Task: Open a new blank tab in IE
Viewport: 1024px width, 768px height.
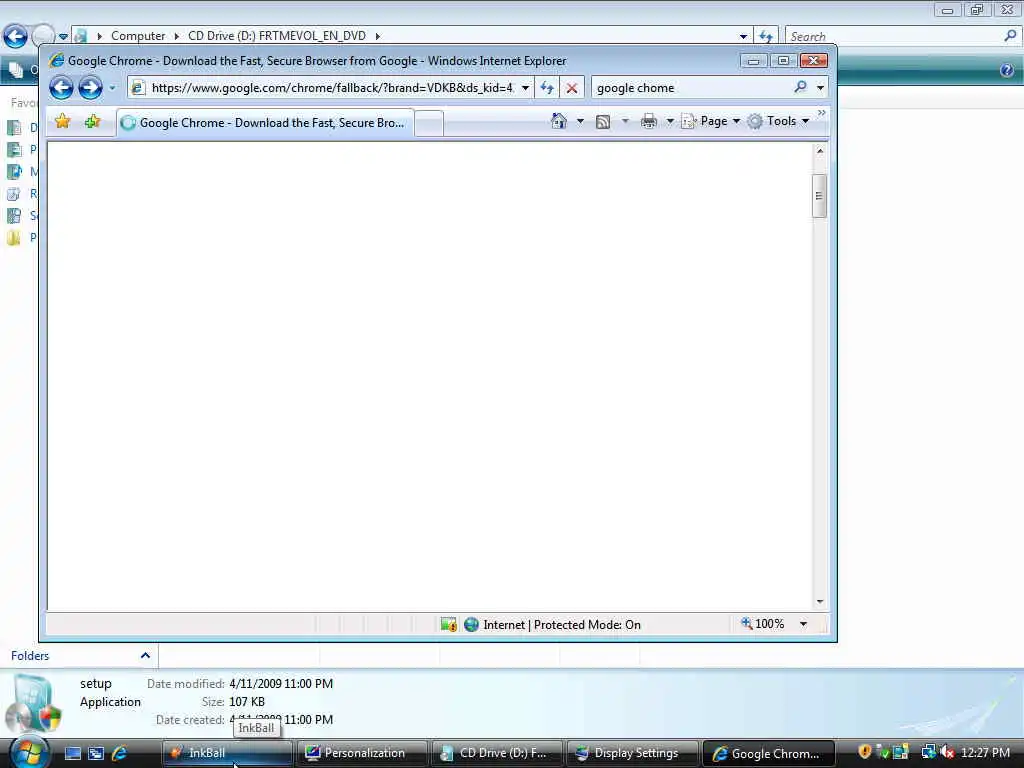Action: coord(429,123)
